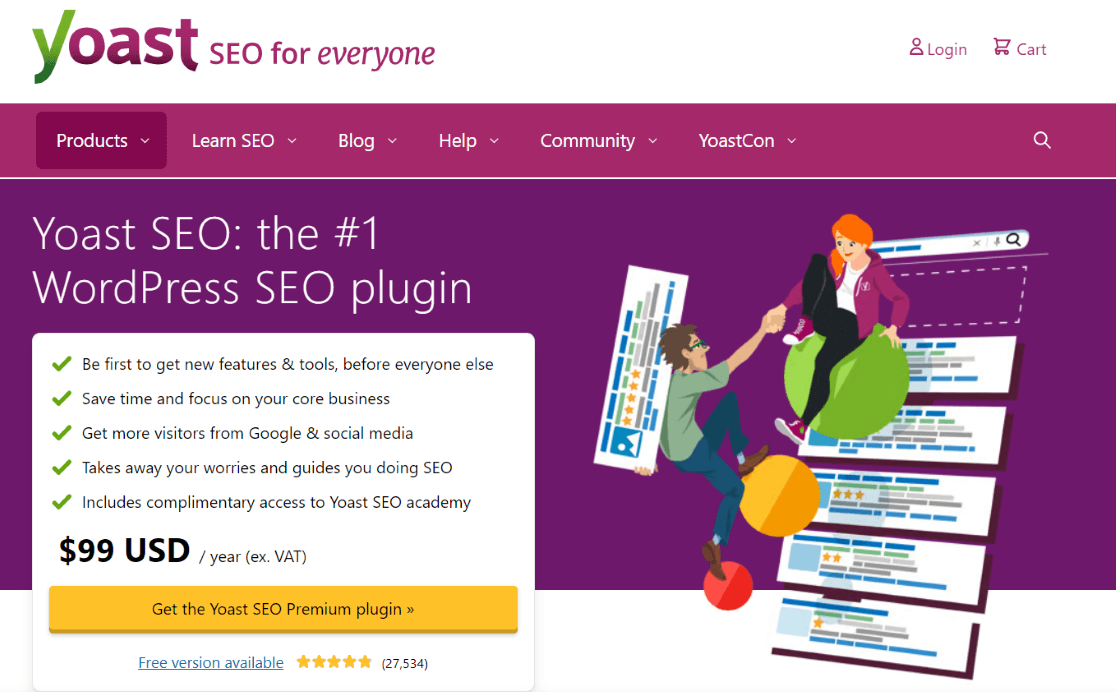Click the first star in the rating
This screenshot has height=692, width=1116.
point(303,661)
